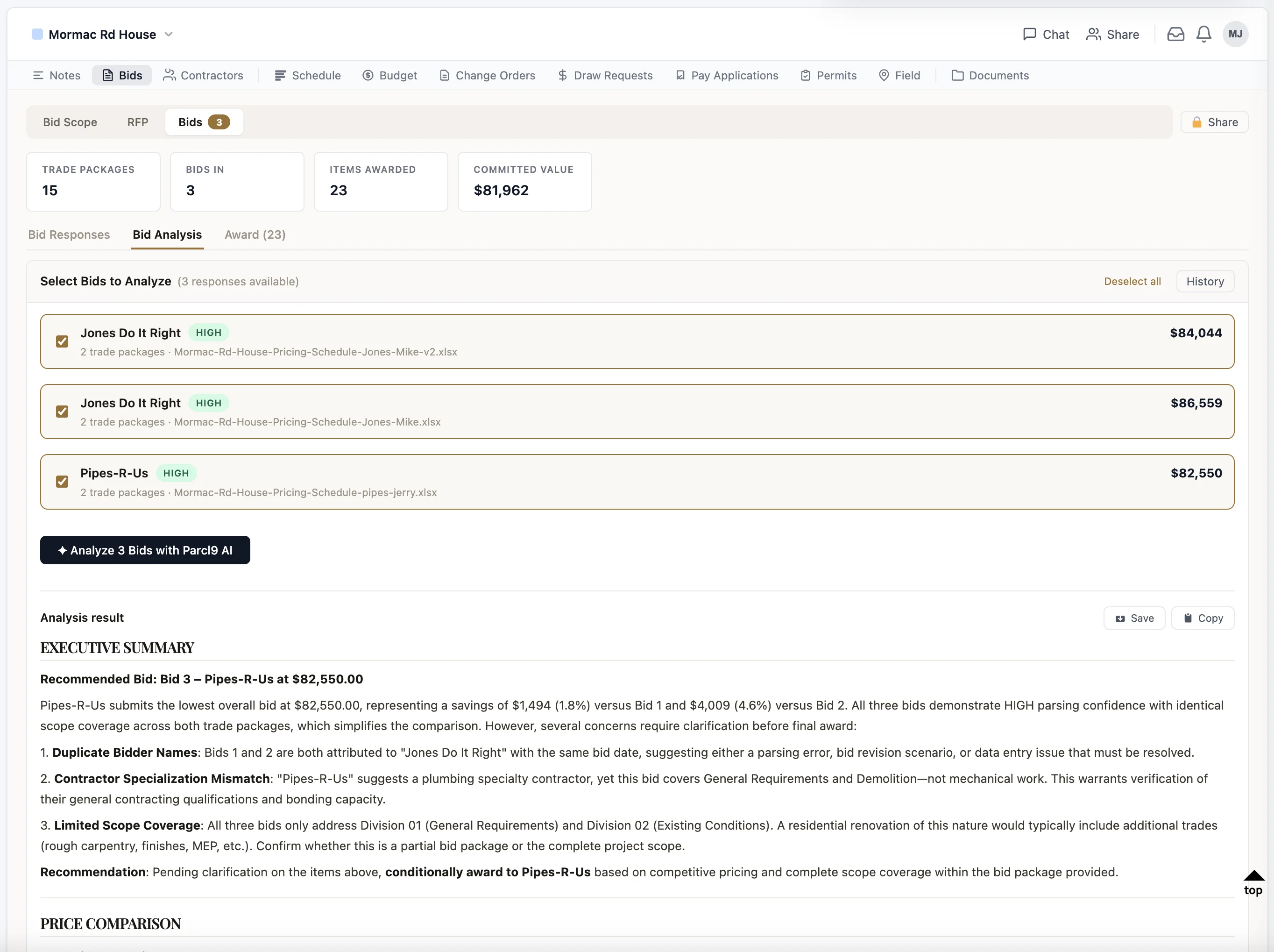Open notifications bell
Image resolution: width=1274 pixels, height=952 pixels.
click(x=1204, y=35)
